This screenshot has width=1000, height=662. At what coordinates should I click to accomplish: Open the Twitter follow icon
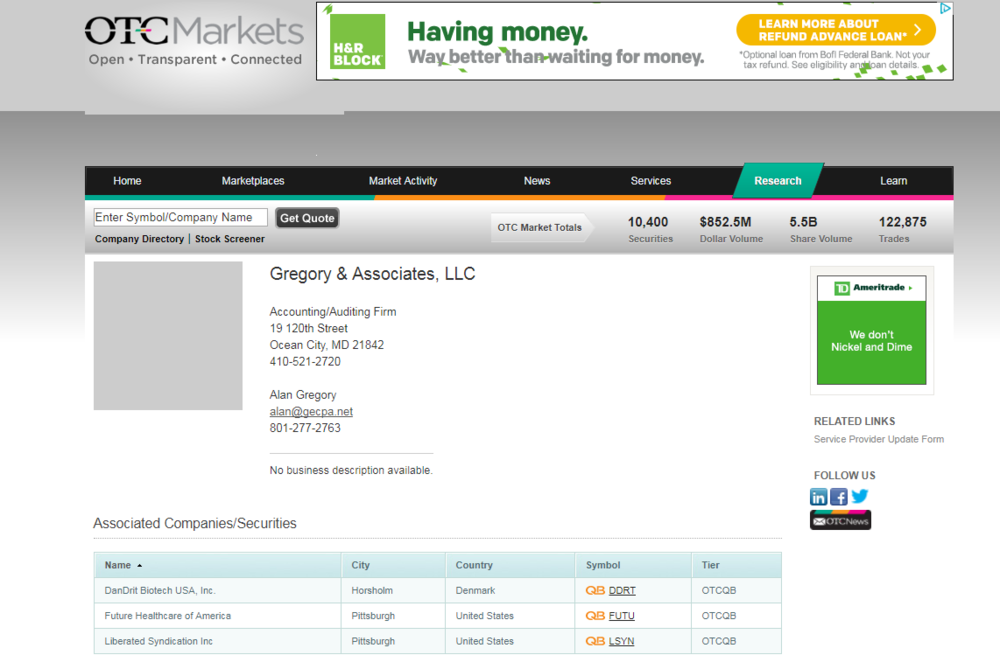click(x=860, y=496)
